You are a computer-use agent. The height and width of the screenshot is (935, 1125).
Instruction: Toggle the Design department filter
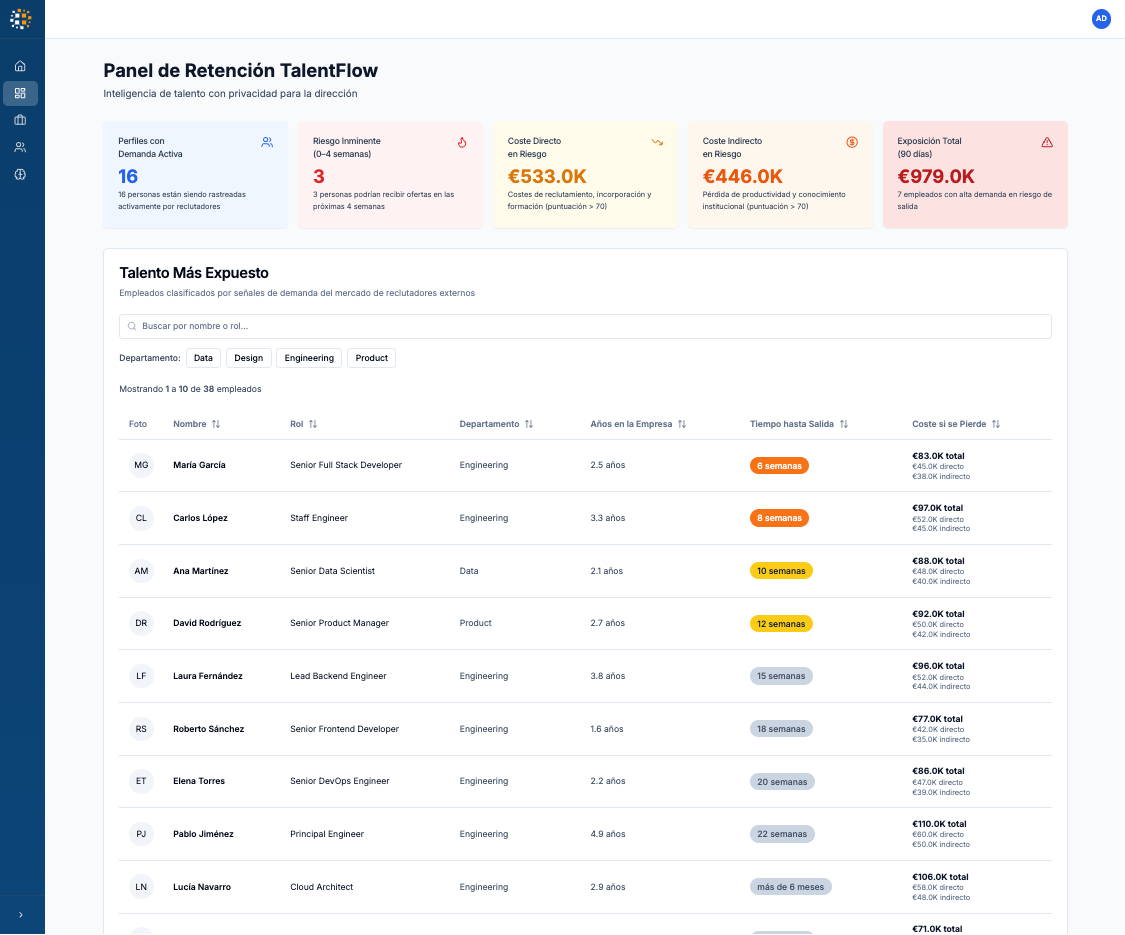point(249,358)
